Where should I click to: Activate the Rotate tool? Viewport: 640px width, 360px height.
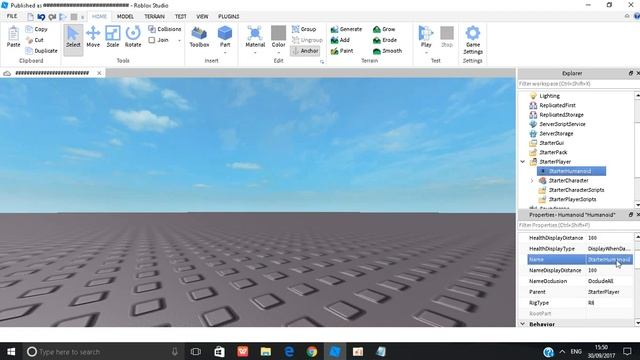(x=133, y=37)
